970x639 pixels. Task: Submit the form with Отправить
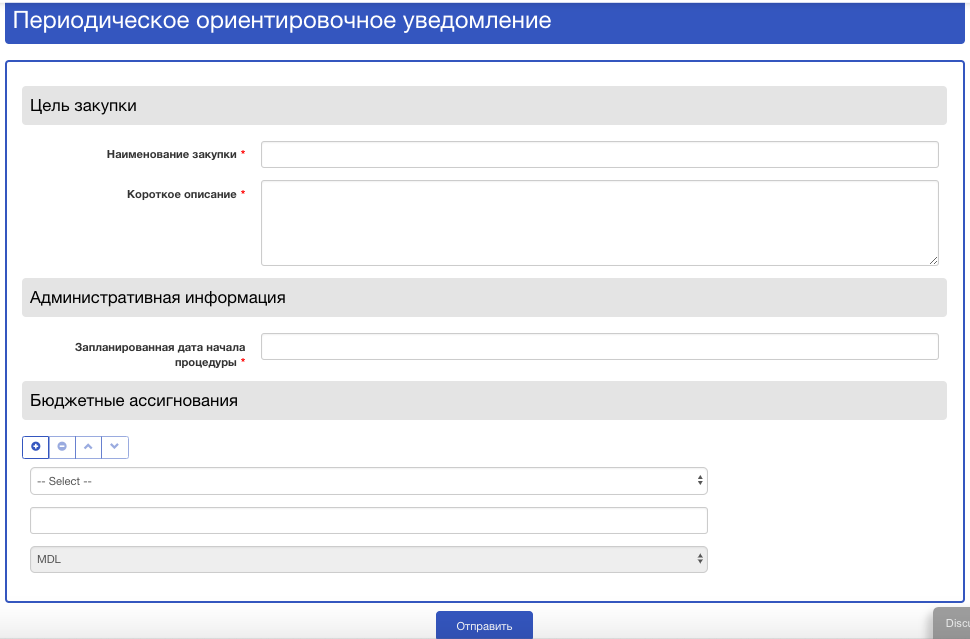point(484,625)
